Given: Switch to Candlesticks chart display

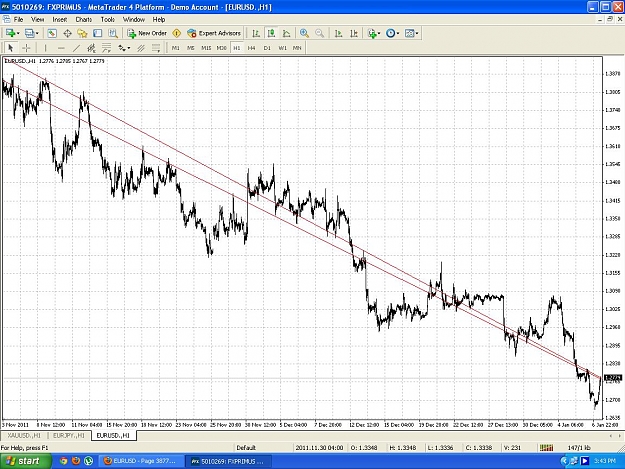Looking at the screenshot, I should [x=271, y=33].
